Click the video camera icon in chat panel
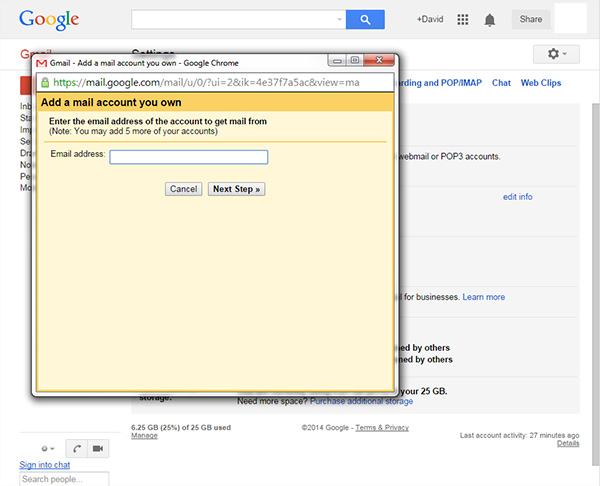This screenshot has height=486, width=600. click(x=98, y=448)
